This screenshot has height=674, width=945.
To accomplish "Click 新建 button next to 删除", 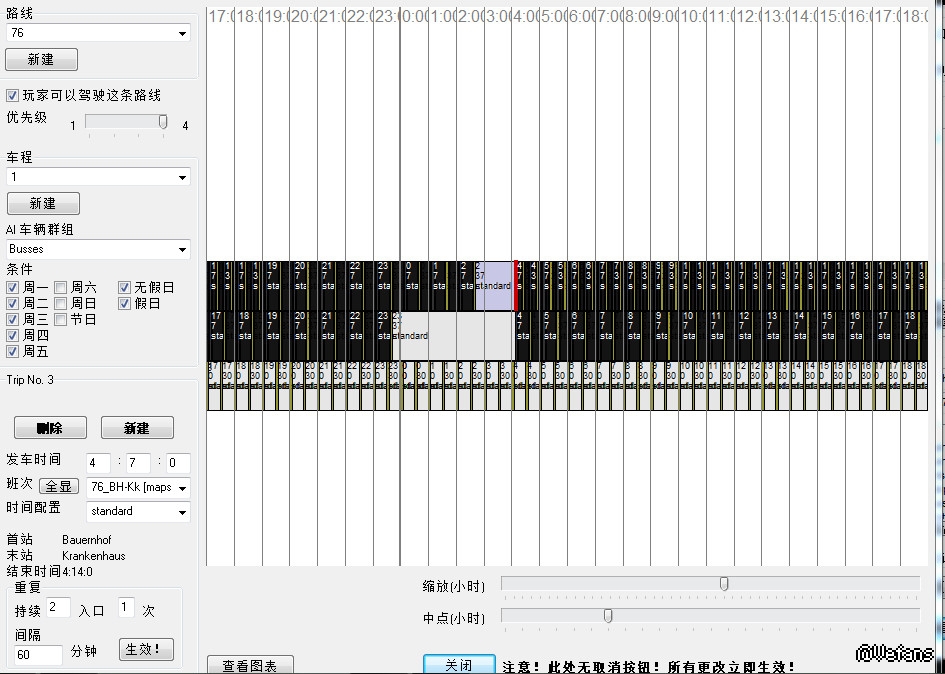I will click(137, 428).
